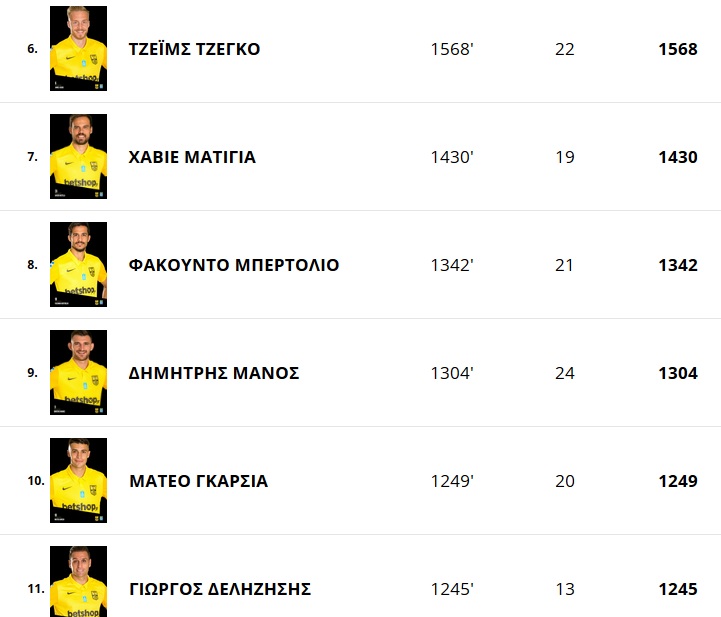Click the name ΧΑΒΙΕ ΜΑΤΙΓΙΑ
This screenshot has width=721, height=617.
[192, 157]
